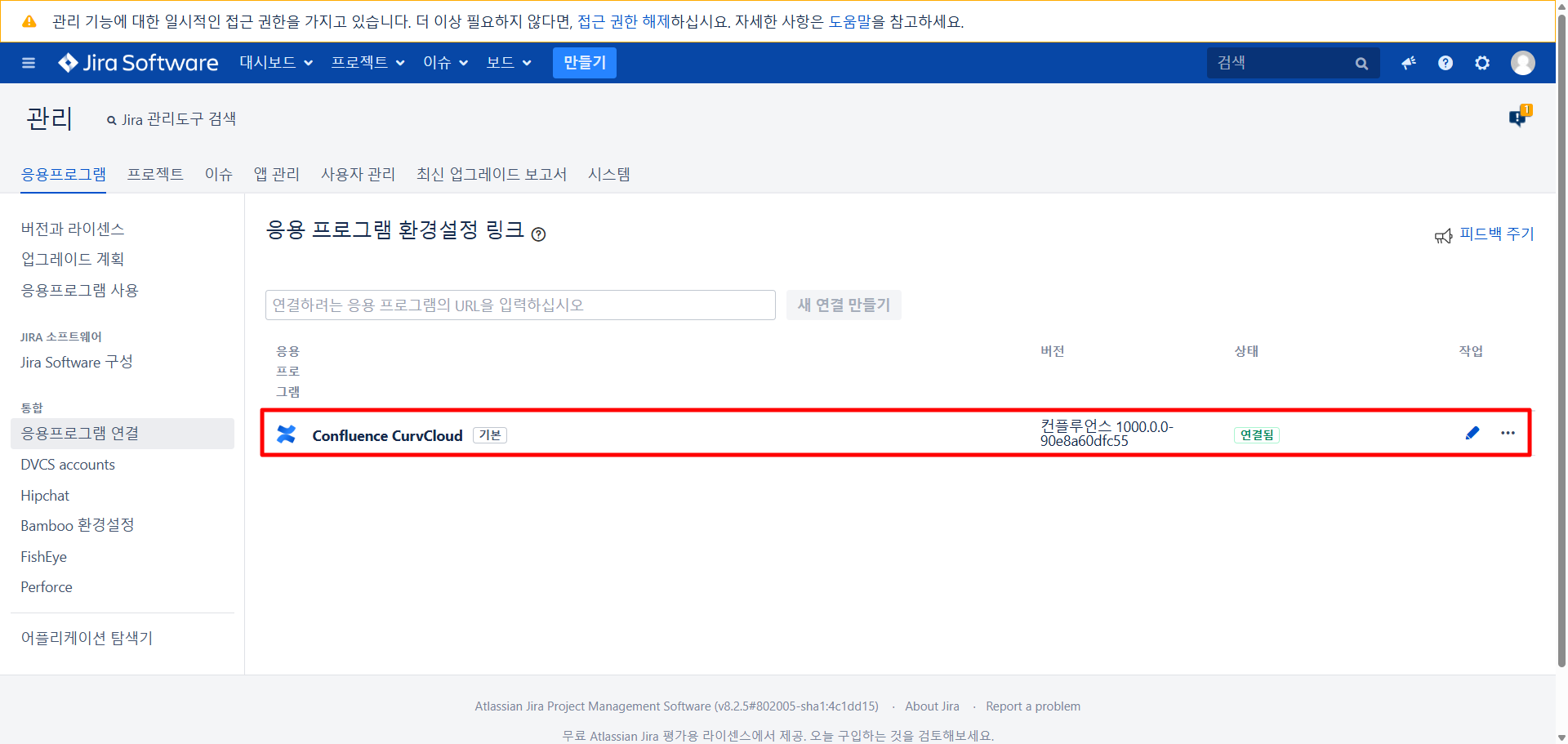Image resolution: width=1568 pixels, height=744 pixels.
Task: Expand the 보드 dropdown menu
Action: point(509,63)
